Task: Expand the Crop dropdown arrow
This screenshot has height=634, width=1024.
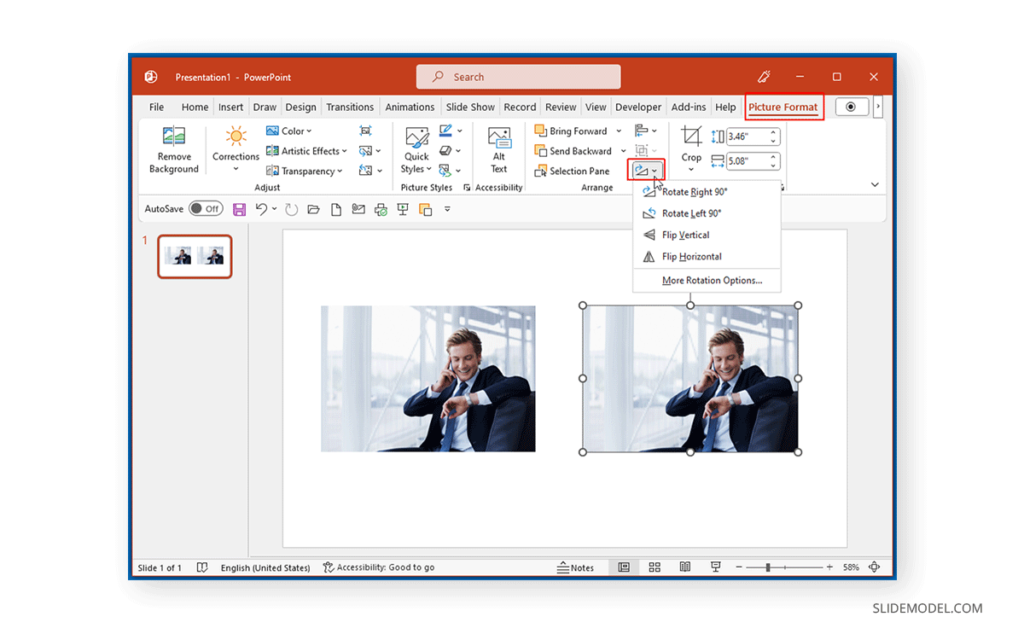Action: click(691, 170)
